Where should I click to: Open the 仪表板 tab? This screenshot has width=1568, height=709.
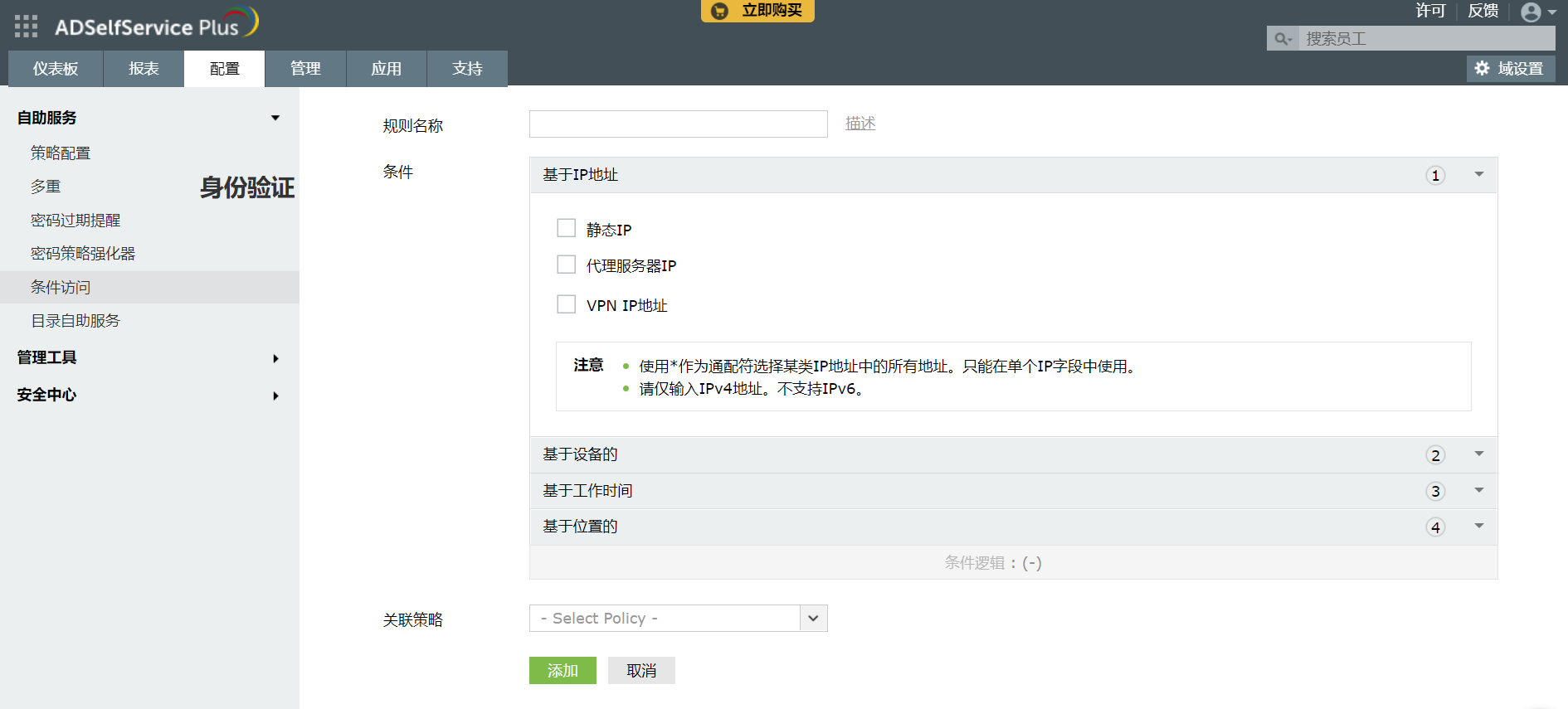(x=56, y=69)
